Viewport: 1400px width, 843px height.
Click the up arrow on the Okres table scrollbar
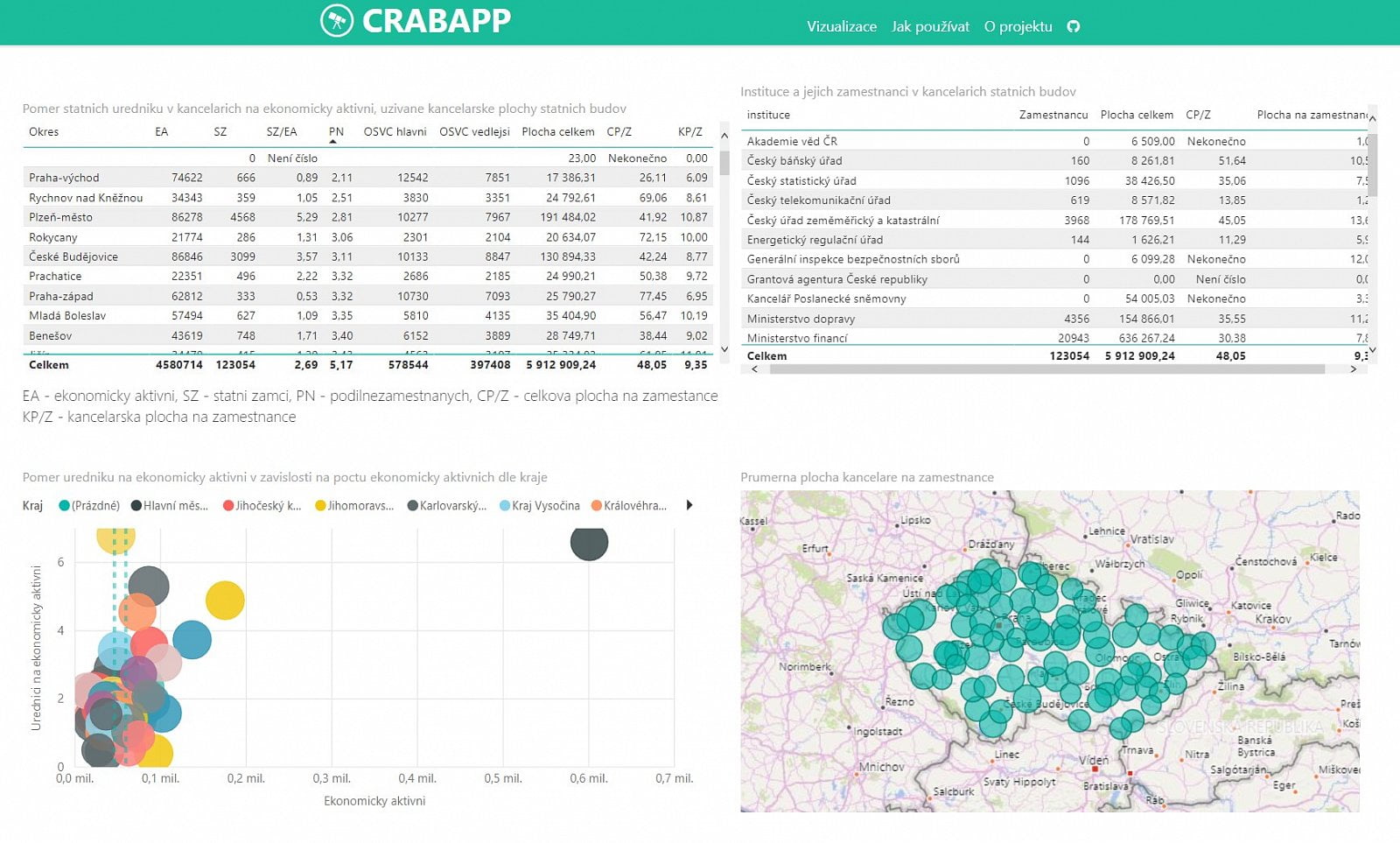click(724, 136)
